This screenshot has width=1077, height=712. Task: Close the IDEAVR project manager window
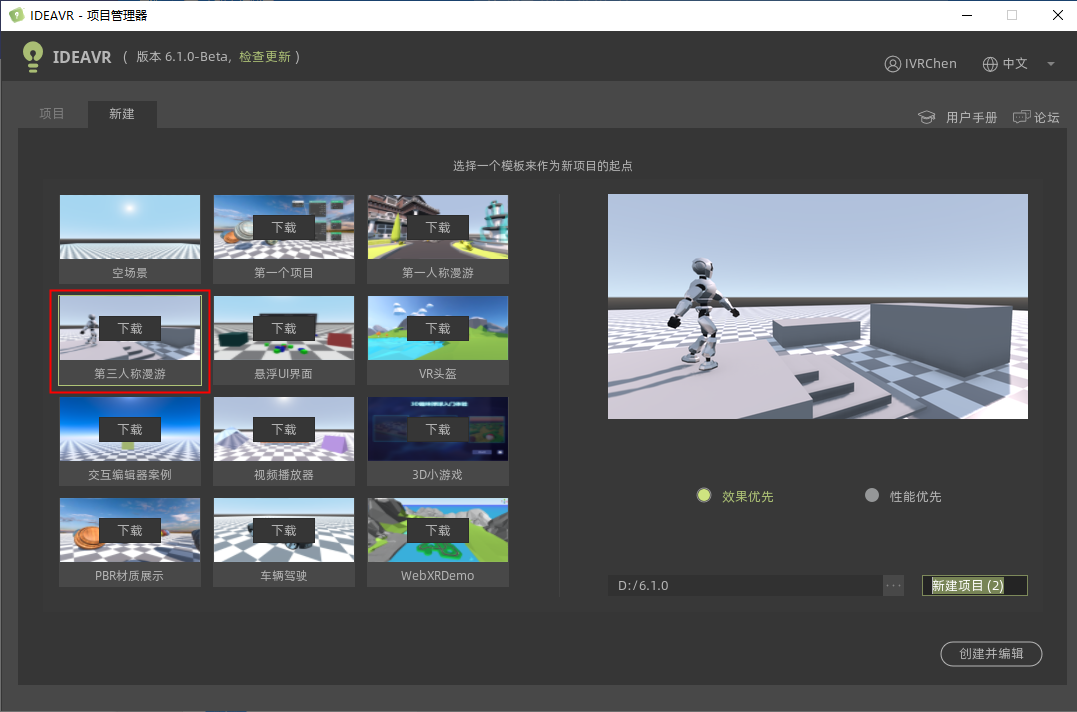click(x=1058, y=15)
